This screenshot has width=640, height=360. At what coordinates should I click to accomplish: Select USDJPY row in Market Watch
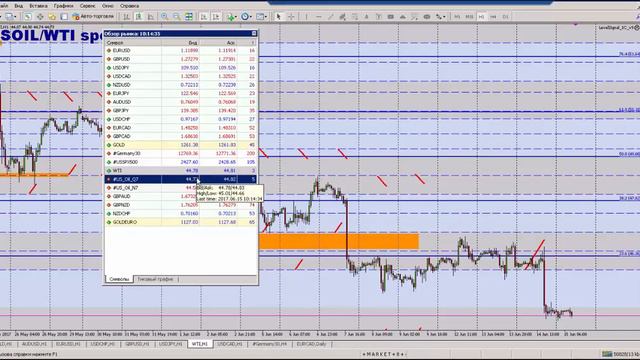(x=181, y=68)
